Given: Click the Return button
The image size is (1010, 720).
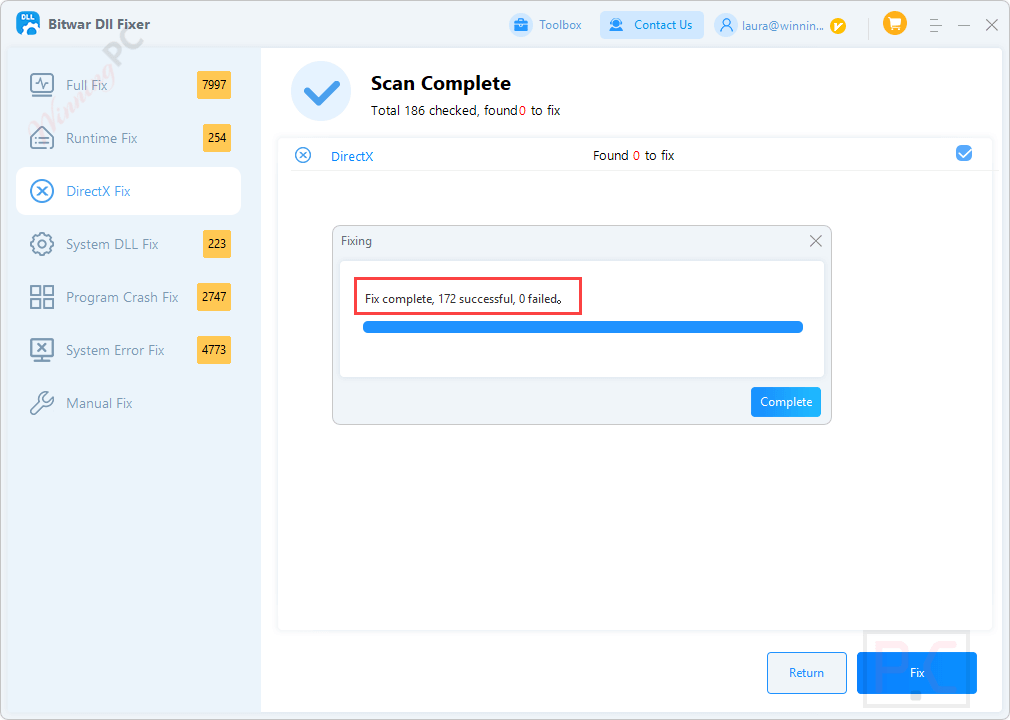Looking at the screenshot, I should 806,672.
